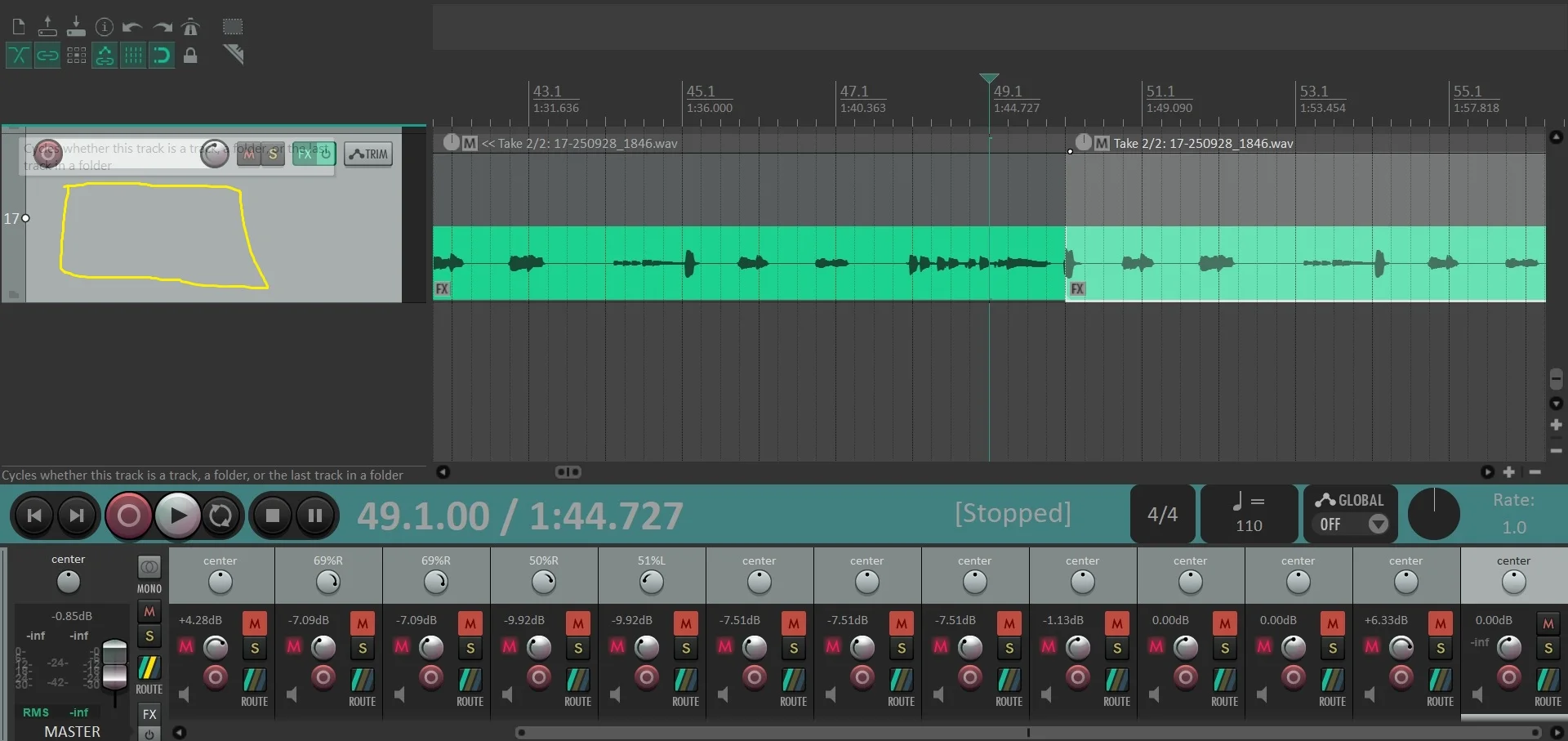Click the Open Project upload-arrow icon
Screen dimensions: 1568x741
(x=47, y=27)
